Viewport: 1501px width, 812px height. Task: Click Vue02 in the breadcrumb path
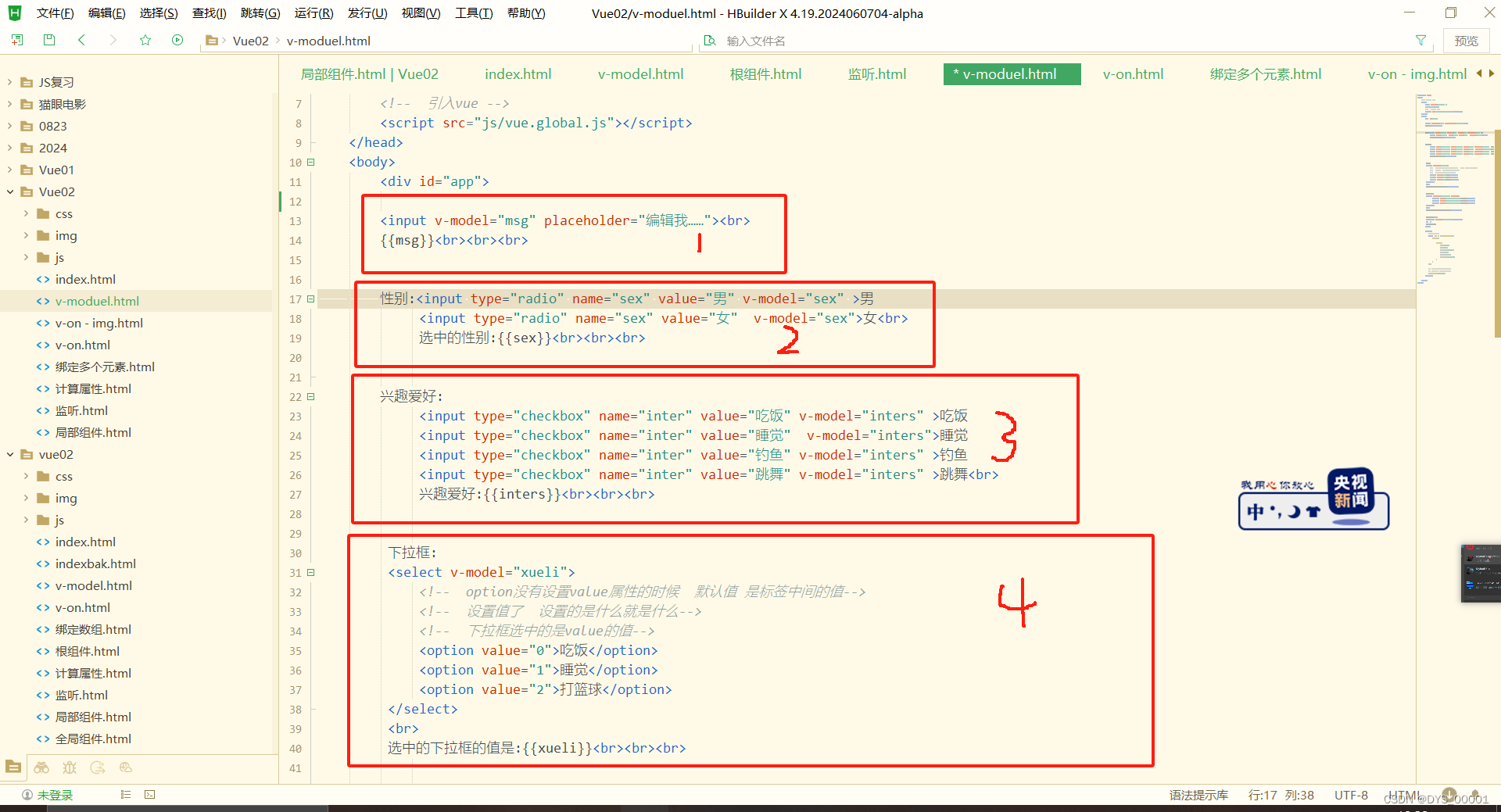tap(250, 41)
